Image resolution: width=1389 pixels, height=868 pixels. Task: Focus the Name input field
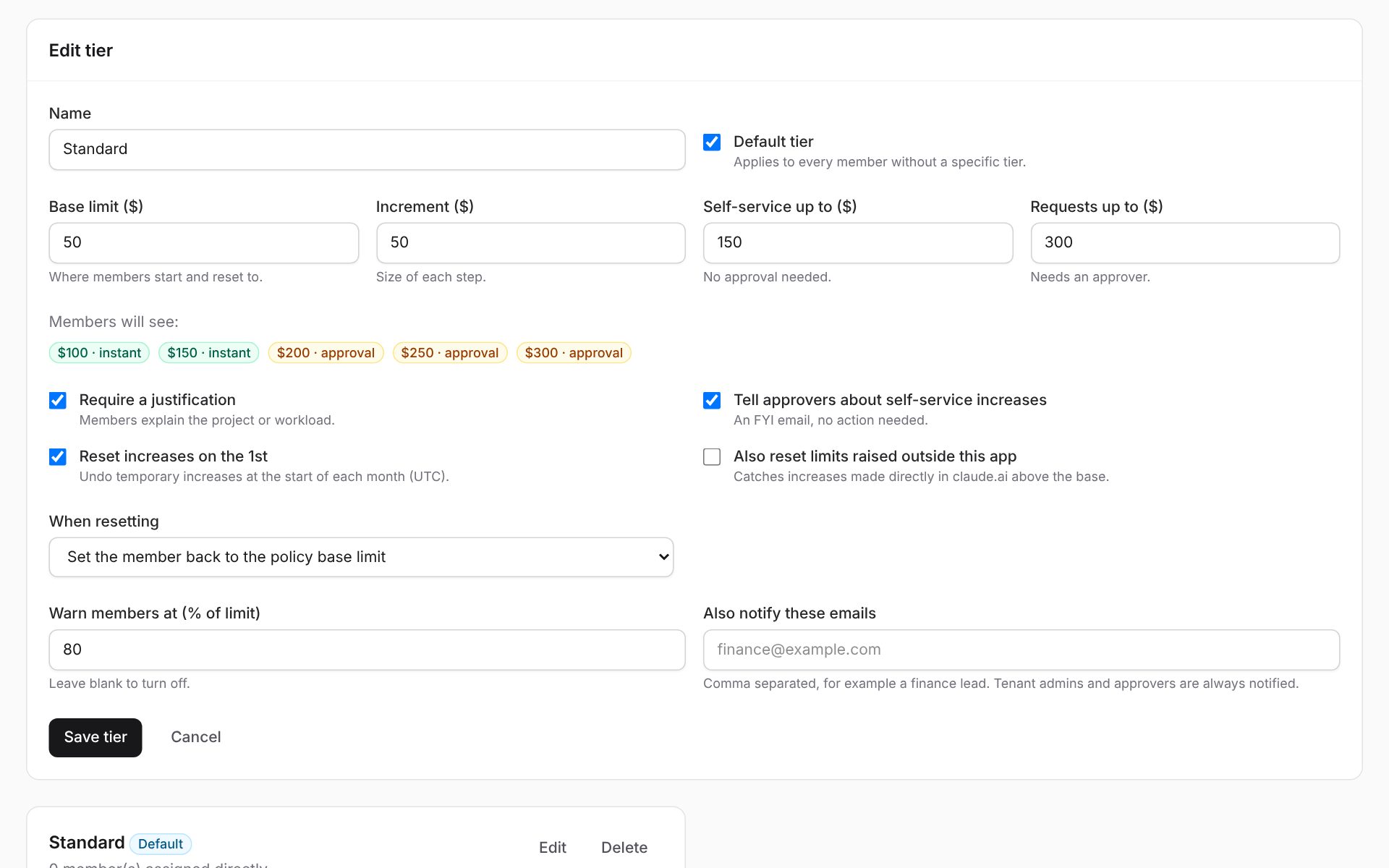point(367,150)
